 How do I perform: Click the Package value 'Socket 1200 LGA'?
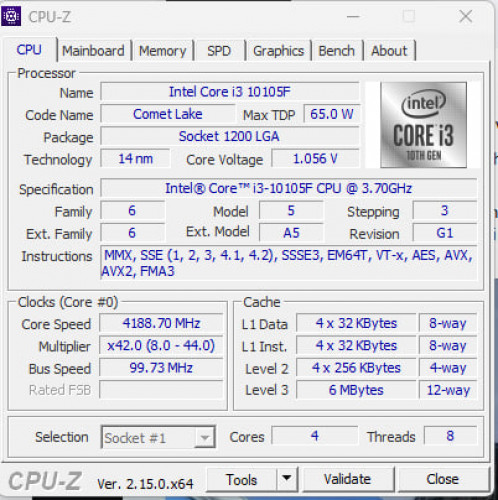click(230, 136)
